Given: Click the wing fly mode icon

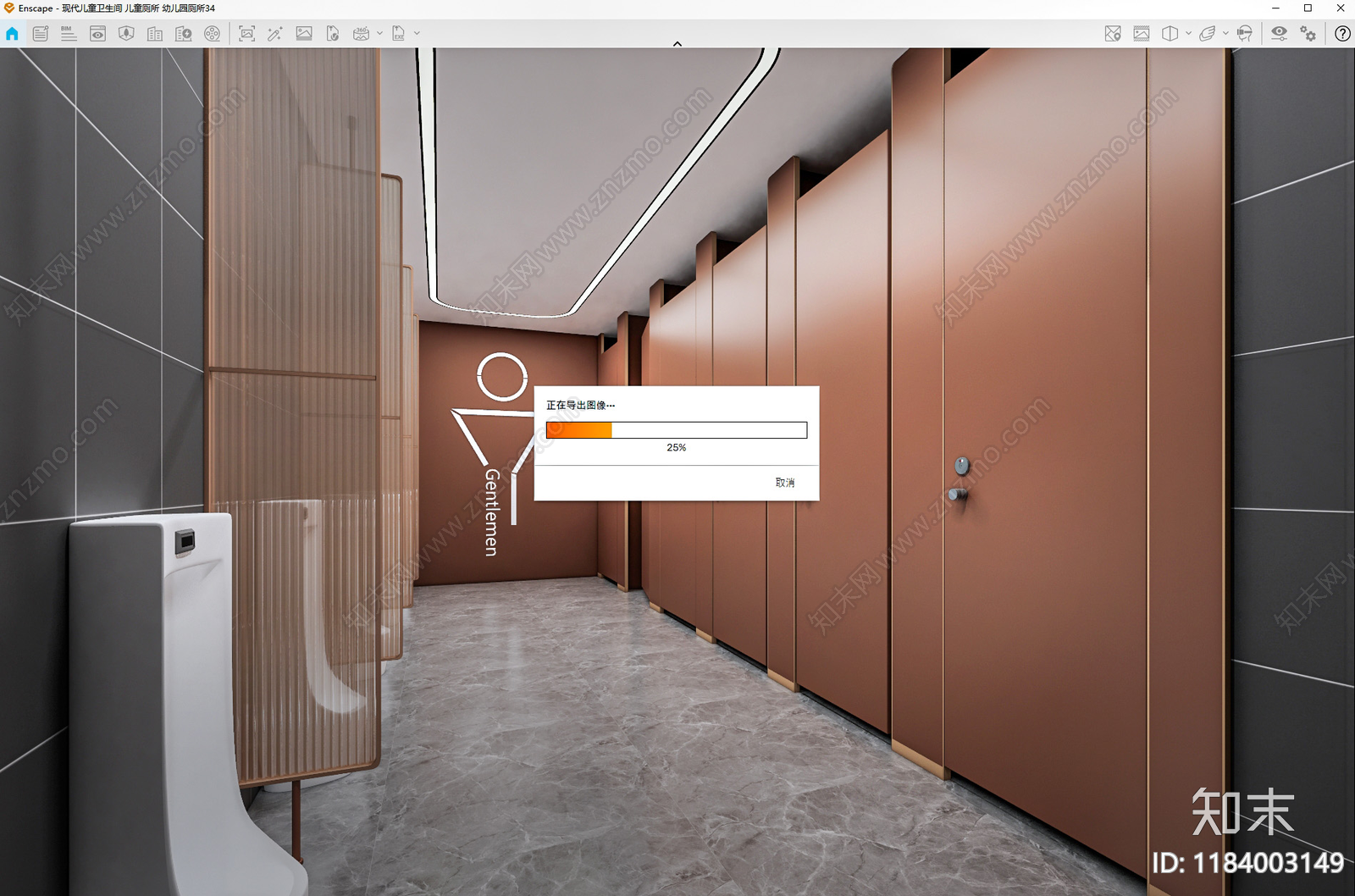Looking at the screenshot, I should pyautogui.click(x=1208, y=34).
